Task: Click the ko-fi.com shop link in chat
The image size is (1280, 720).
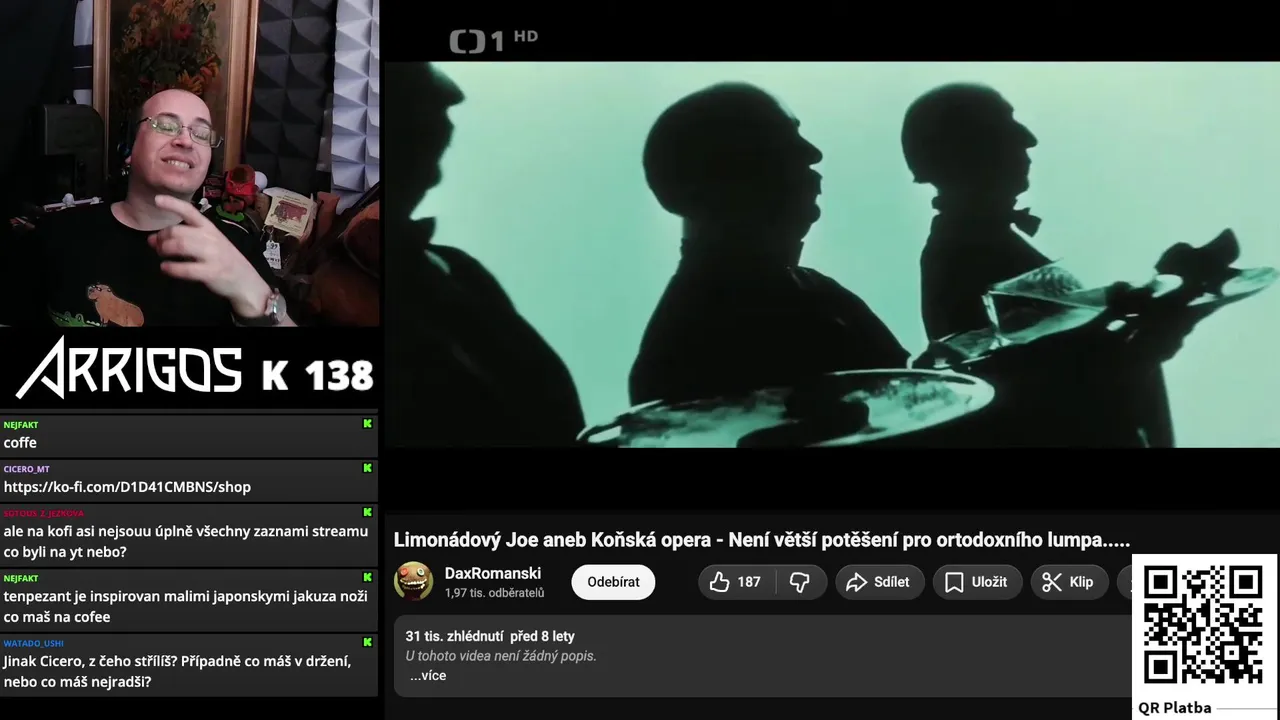Action: pos(127,487)
